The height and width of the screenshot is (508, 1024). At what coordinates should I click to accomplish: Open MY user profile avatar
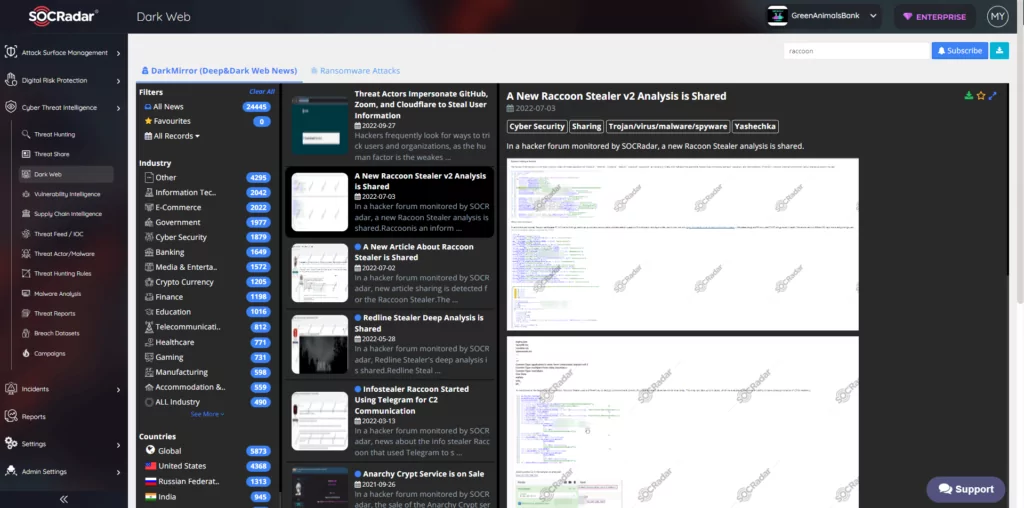click(x=997, y=16)
